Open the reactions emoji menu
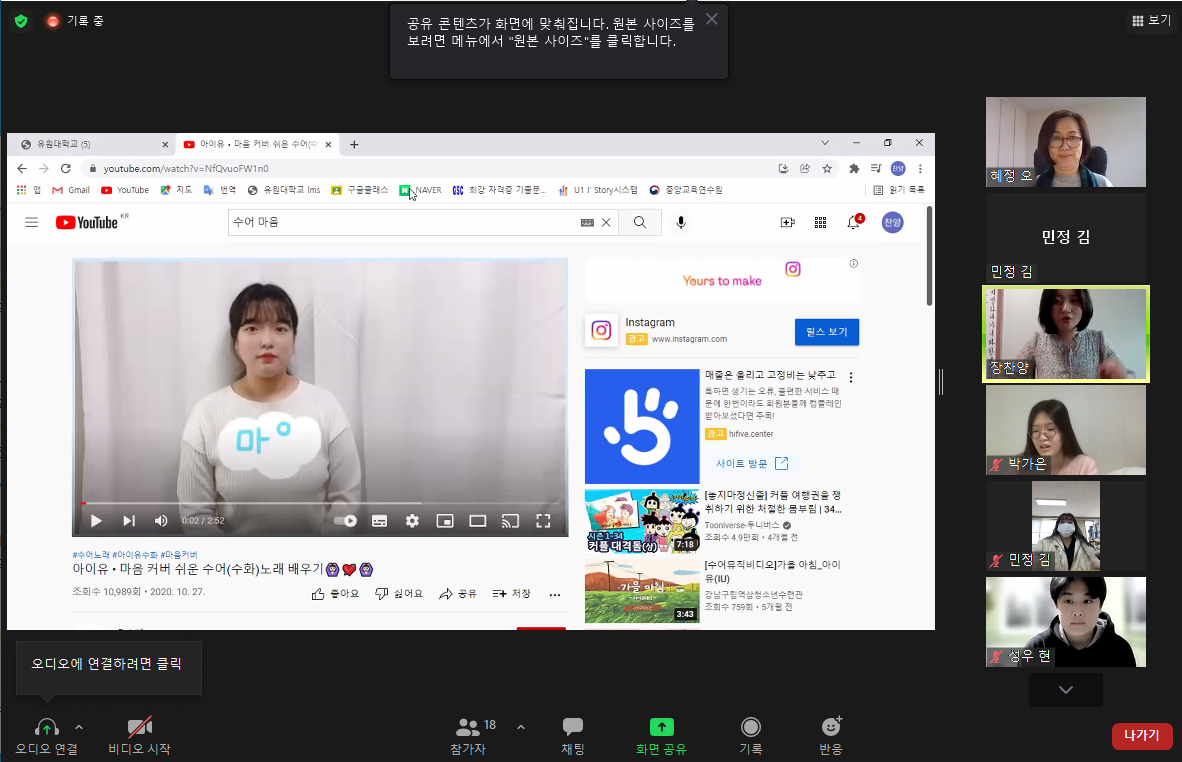 point(830,728)
